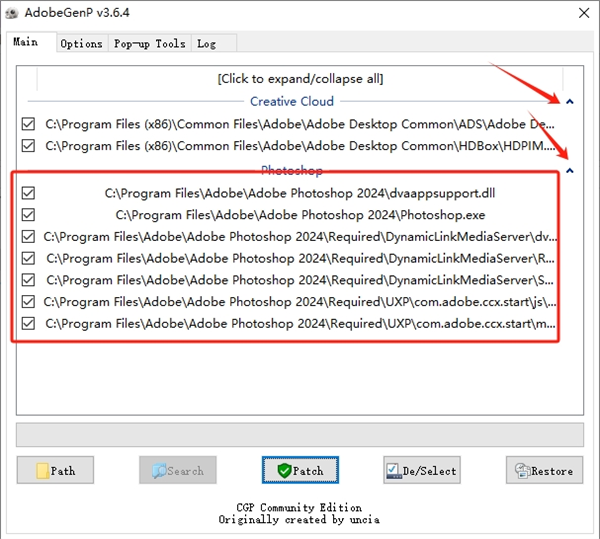
Task: Click the green shield icon on Patch
Action: [x=284, y=471]
